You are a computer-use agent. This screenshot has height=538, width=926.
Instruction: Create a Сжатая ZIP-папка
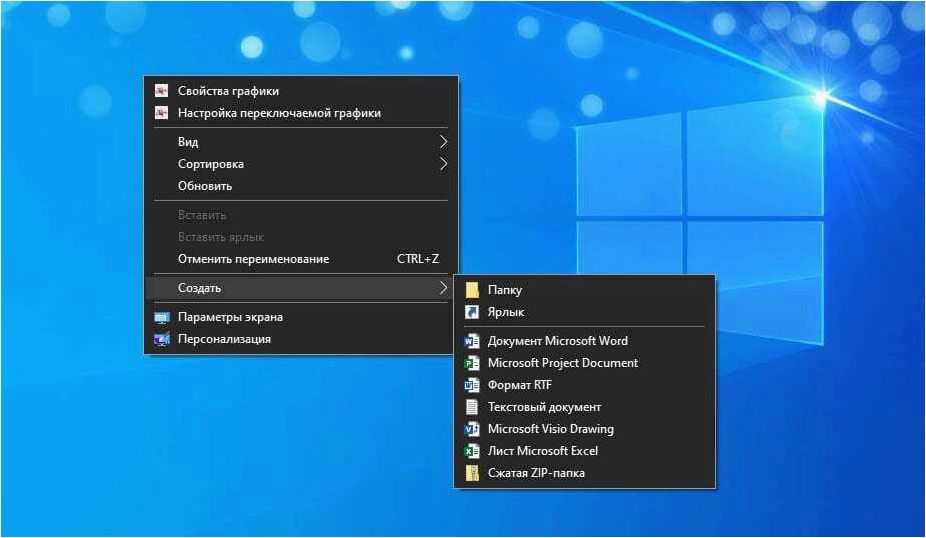tap(585, 473)
